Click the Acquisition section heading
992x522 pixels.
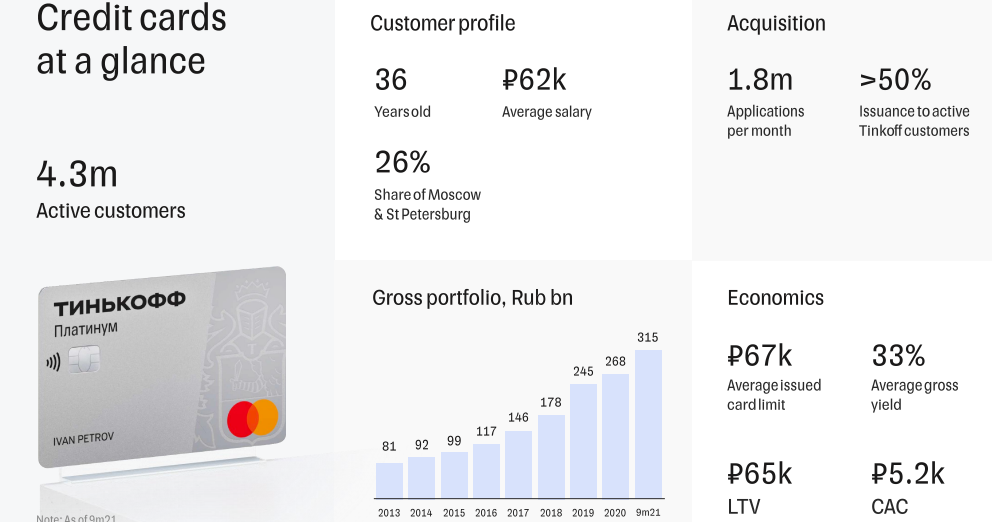pyautogui.click(x=776, y=23)
